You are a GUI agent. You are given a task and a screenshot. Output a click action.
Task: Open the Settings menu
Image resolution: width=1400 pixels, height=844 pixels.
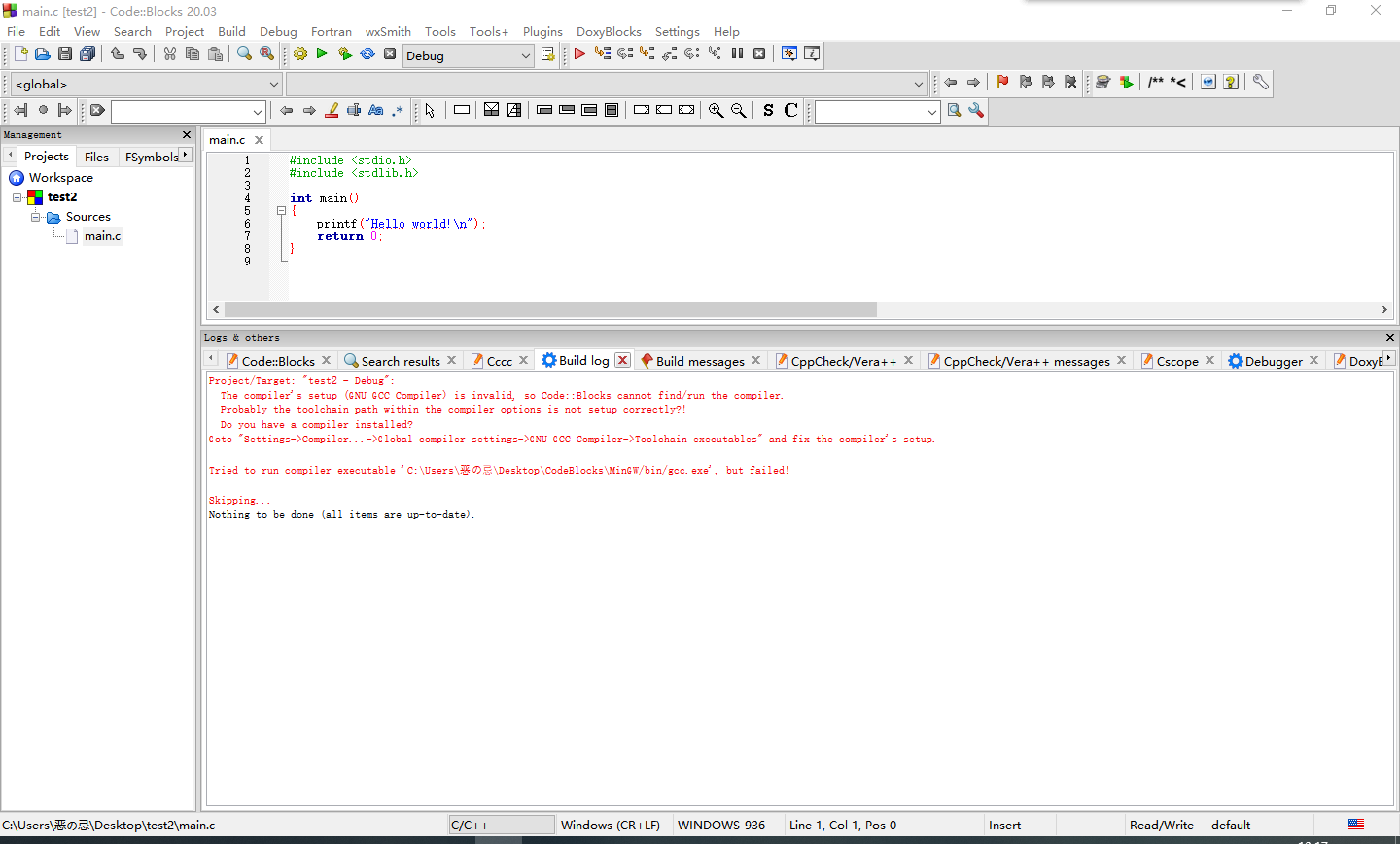tap(677, 32)
